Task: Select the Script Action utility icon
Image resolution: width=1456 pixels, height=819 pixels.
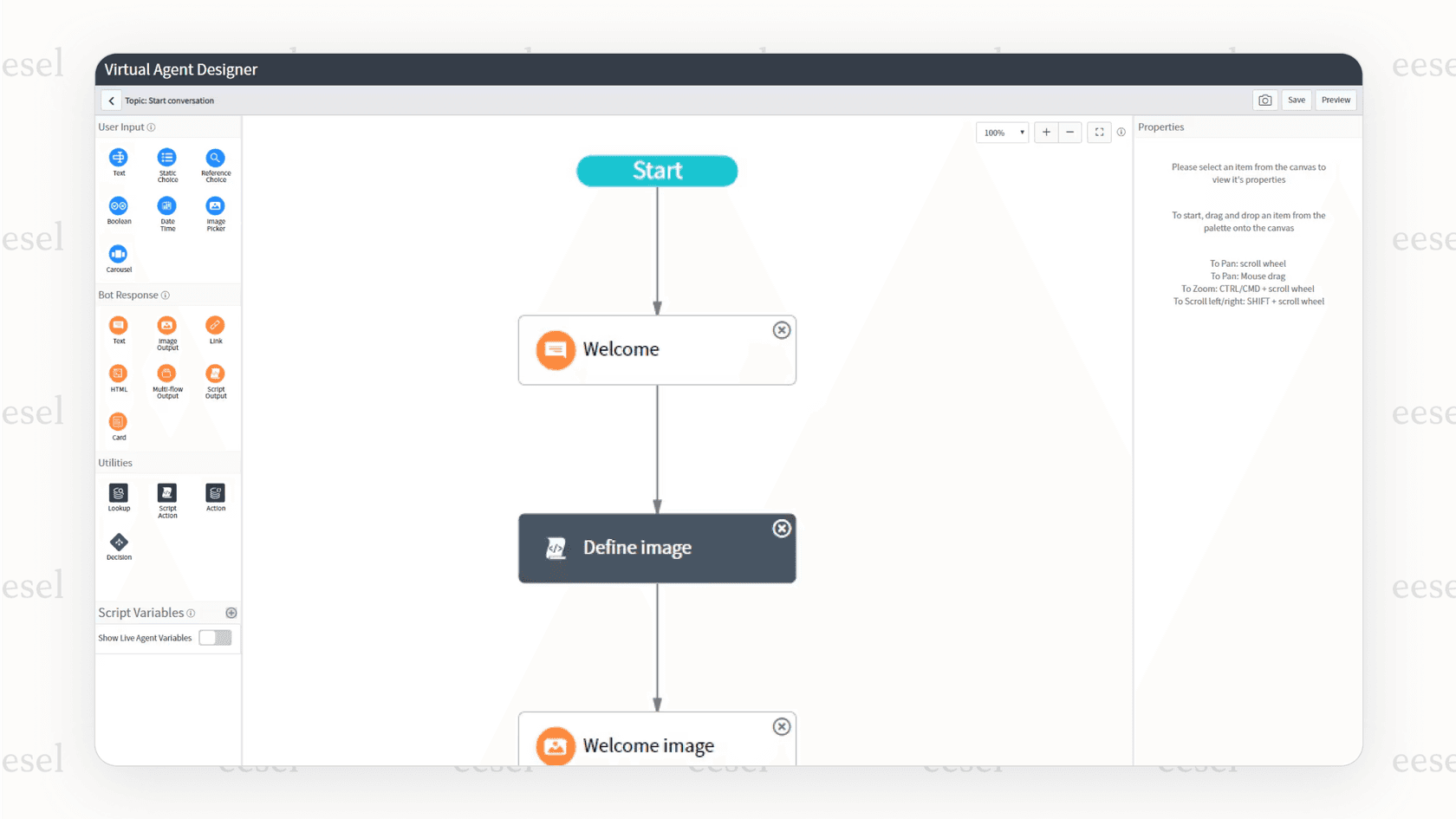Action: [x=167, y=494]
